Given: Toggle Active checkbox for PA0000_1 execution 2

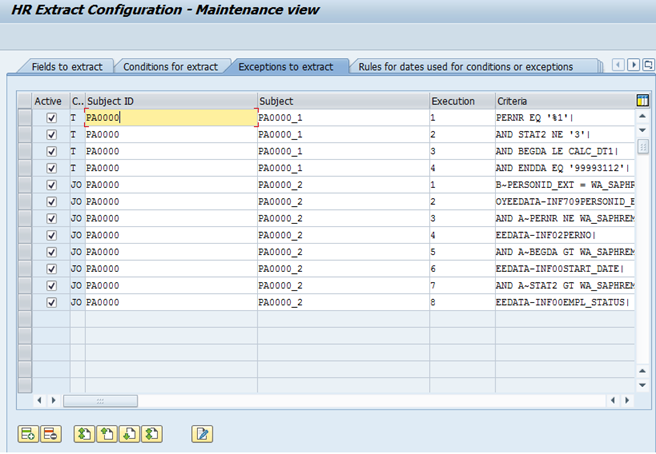Looking at the screenshot, I should pyautogui.click(x=51, y=135).
